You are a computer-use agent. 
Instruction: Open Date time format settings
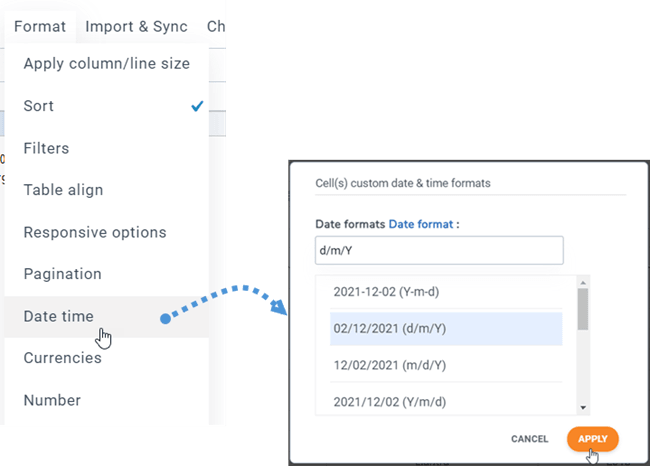click(x=59, y=316)
